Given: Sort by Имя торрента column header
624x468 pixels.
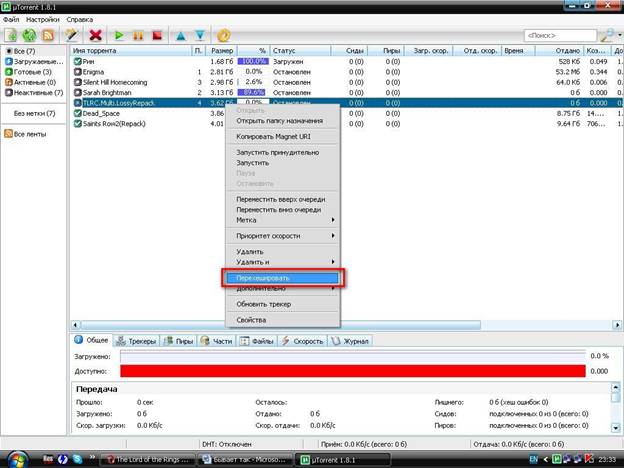Looking at the screenshot, I should tap(131, 51).
